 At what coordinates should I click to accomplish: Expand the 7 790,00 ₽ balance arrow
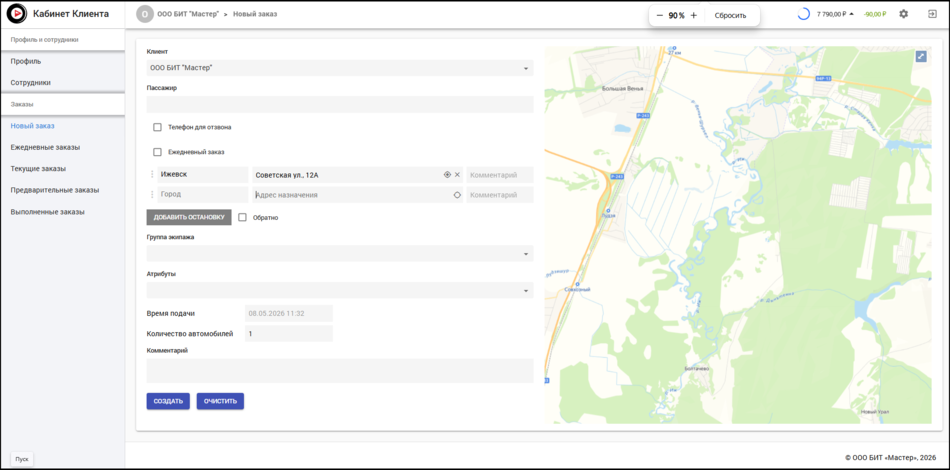852,14
